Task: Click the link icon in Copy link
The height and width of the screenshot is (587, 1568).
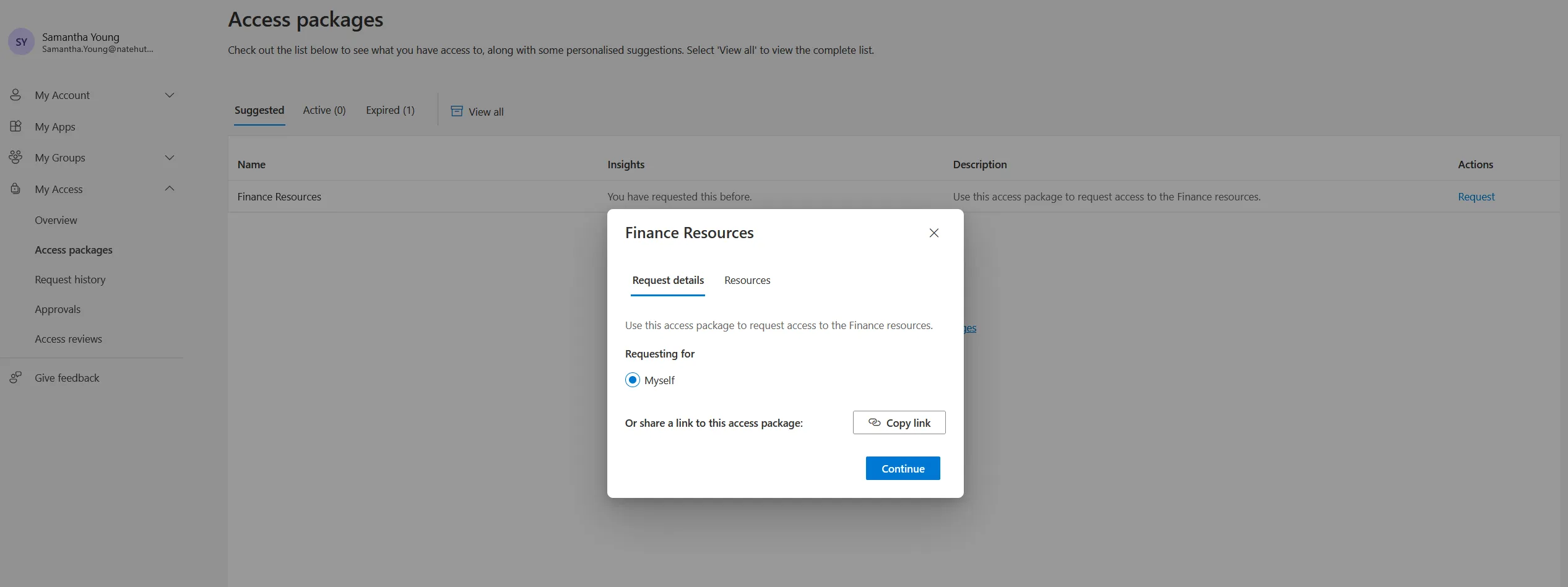Action: [x=875, y=422]
